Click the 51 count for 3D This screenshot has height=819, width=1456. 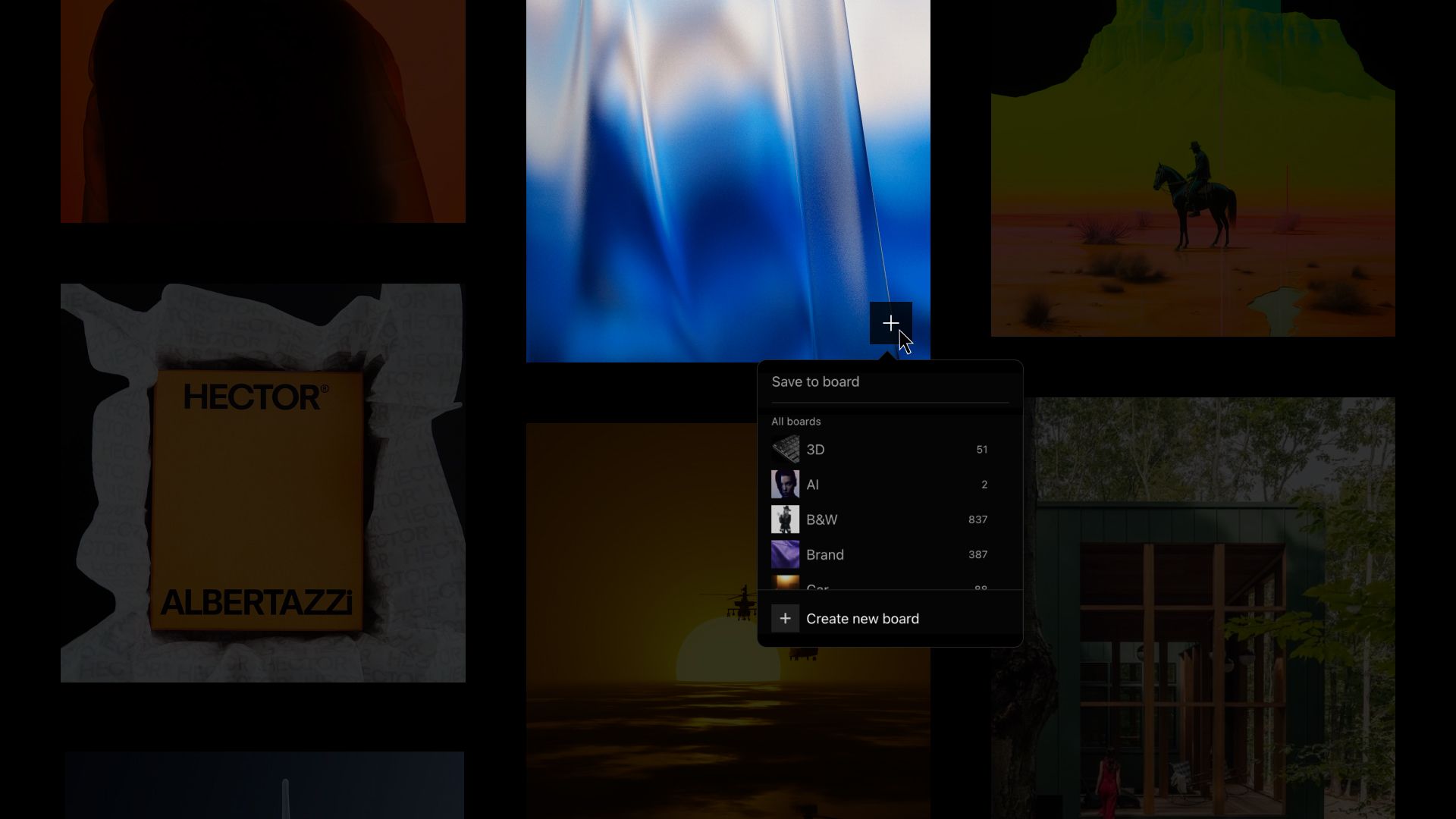point(982,450)
